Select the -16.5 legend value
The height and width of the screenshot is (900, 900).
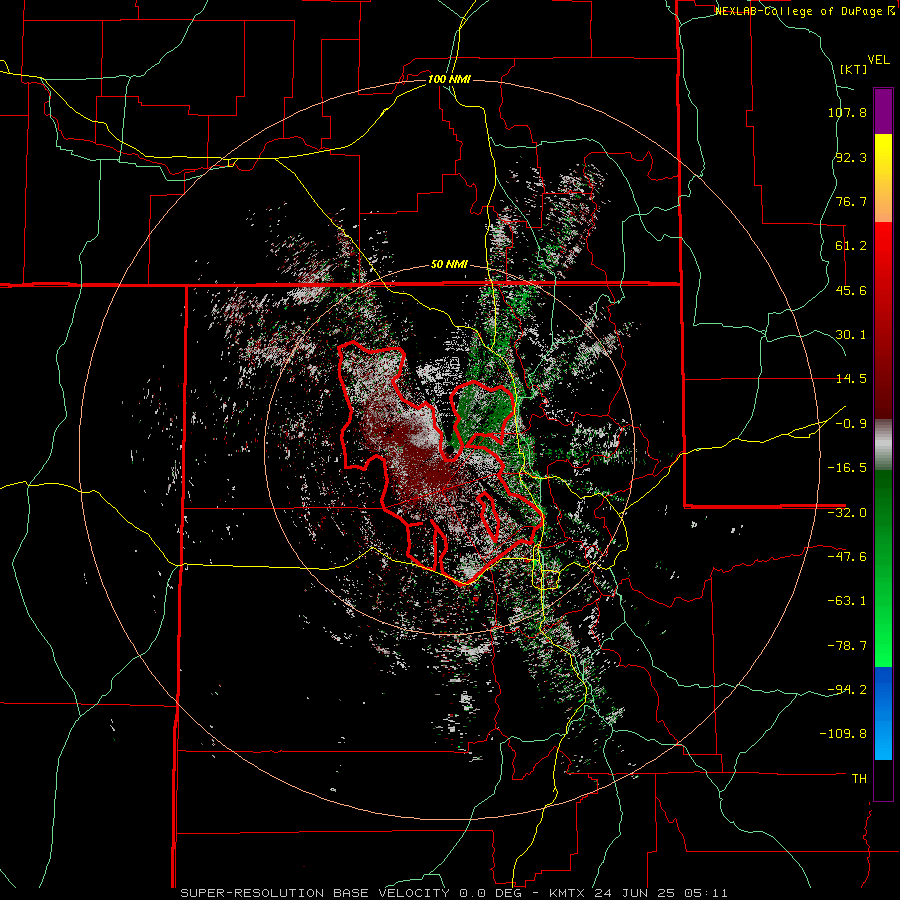click(847, 468)
